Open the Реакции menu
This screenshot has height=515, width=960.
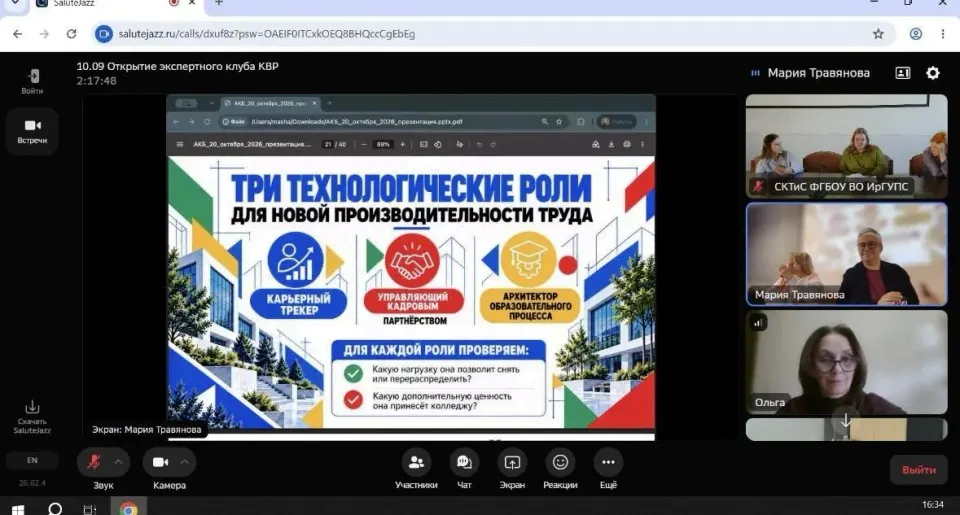click(560, 469)
